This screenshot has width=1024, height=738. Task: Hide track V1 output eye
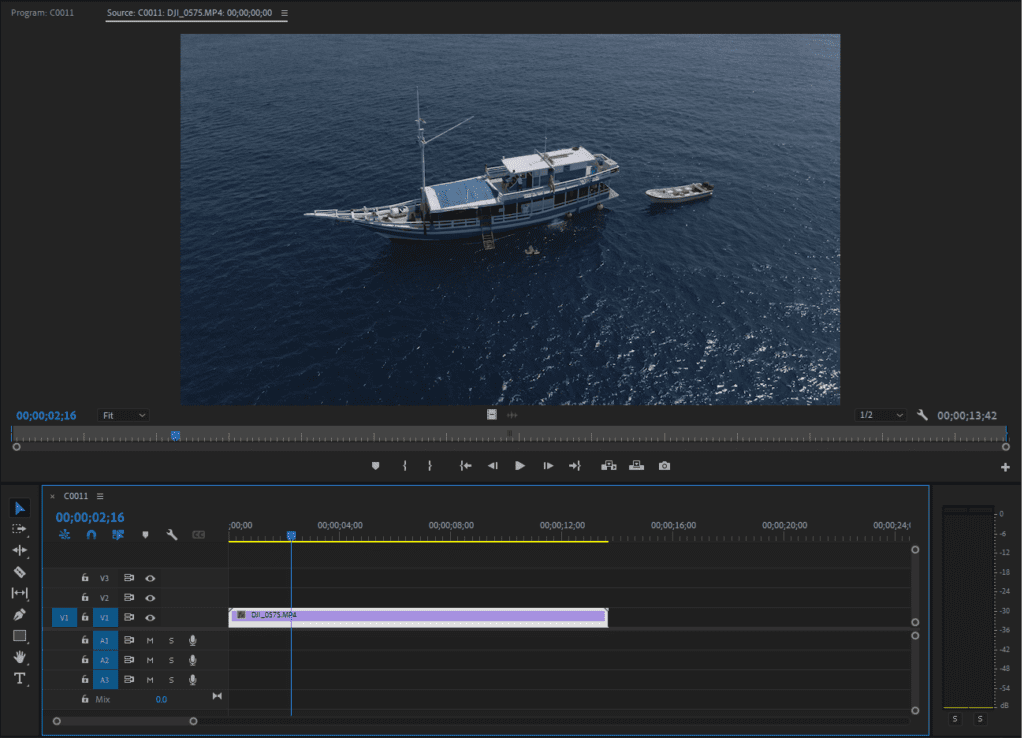pos(150,617)
